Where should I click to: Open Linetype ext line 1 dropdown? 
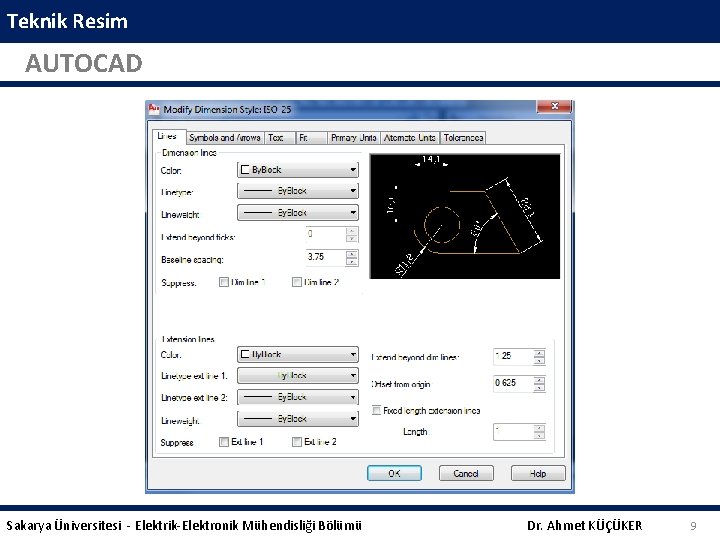click(x=298, y=376)
